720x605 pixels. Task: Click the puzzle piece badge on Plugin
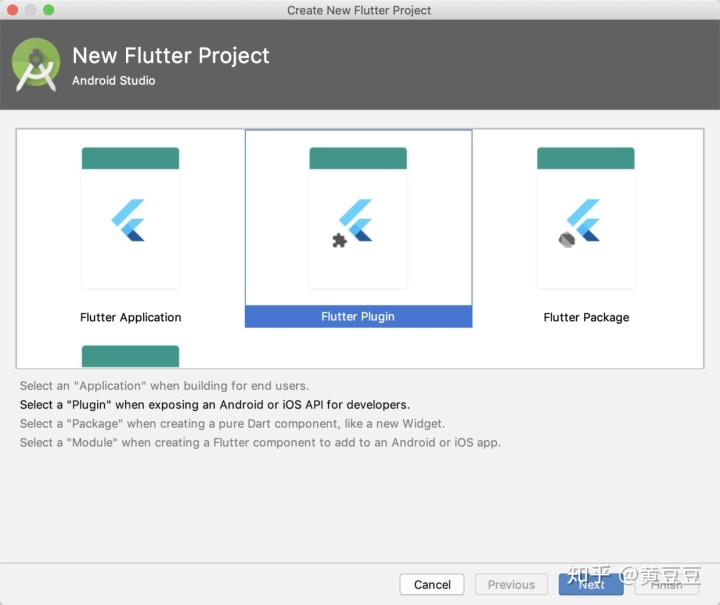[340, 241]
